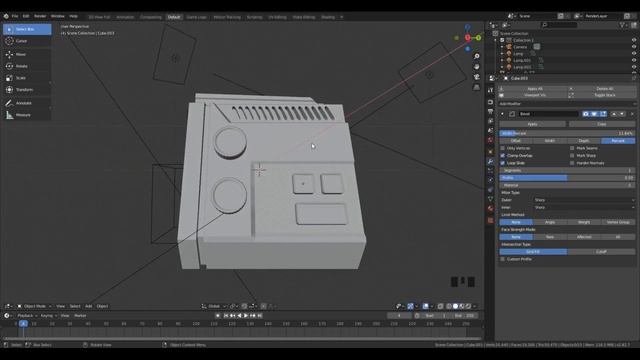Toggle X-ray mode in viewport header

tap(440, 306)
